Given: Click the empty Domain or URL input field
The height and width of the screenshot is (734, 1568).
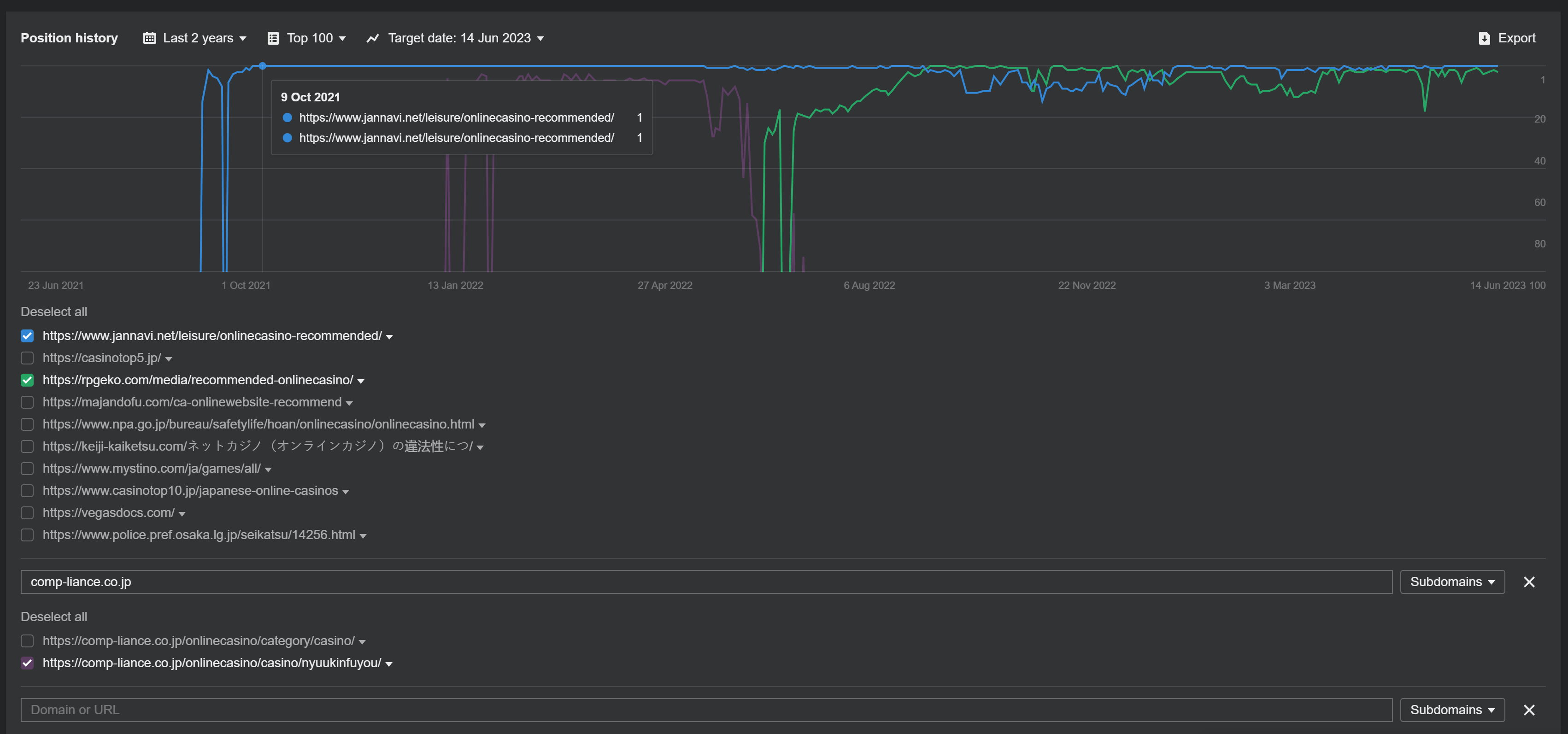Looking at the screenshot, I should 706,710.
